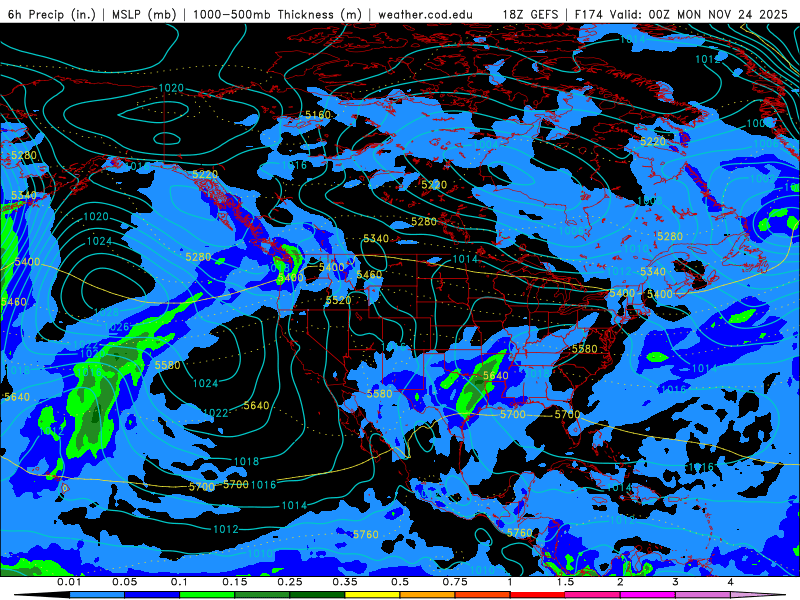800x600 pixels.
Task: Click the '5160' thickness contour label
Action: click(318, 115)
